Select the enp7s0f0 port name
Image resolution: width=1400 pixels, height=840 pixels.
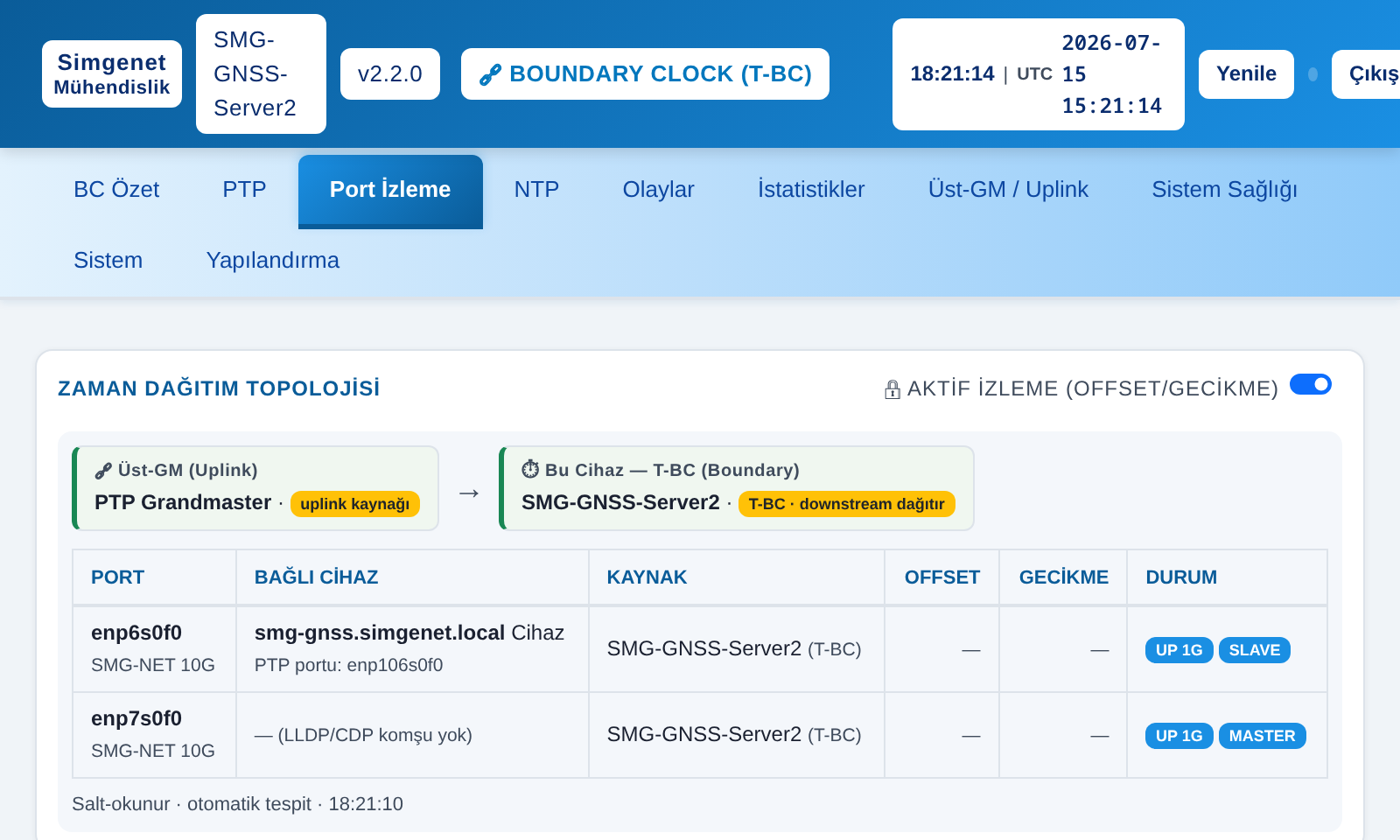click(x=136, y=718)
